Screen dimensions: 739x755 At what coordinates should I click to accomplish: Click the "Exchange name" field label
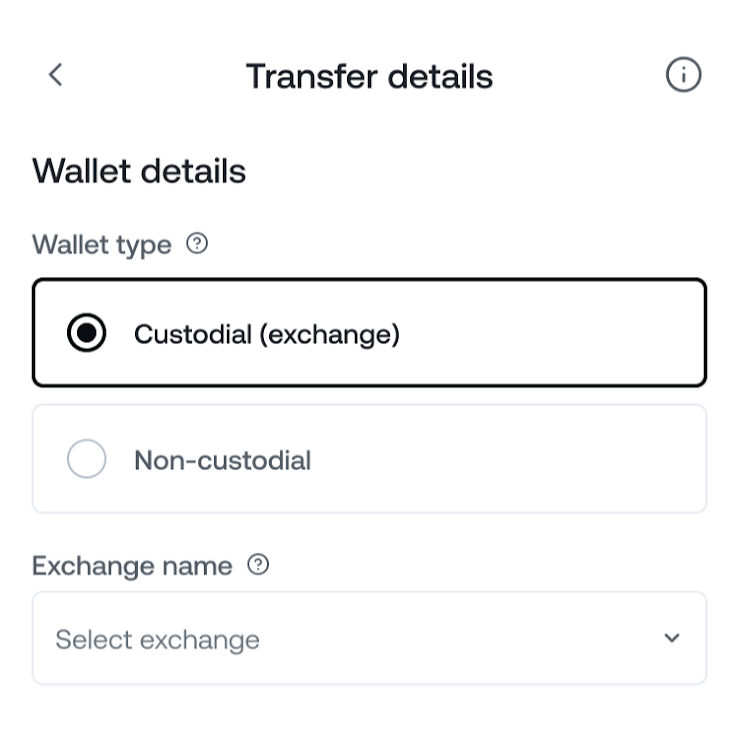pos(132,566)
